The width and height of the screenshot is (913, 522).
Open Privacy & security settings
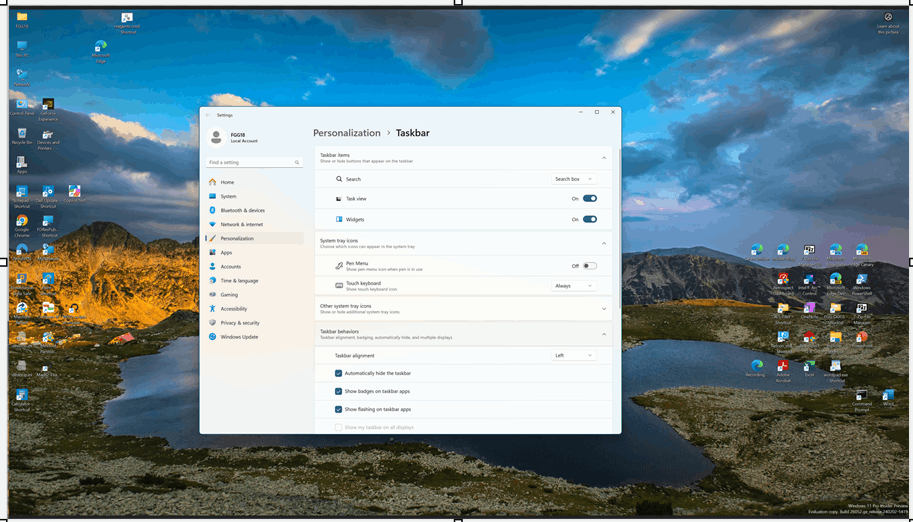click(254, 323)
